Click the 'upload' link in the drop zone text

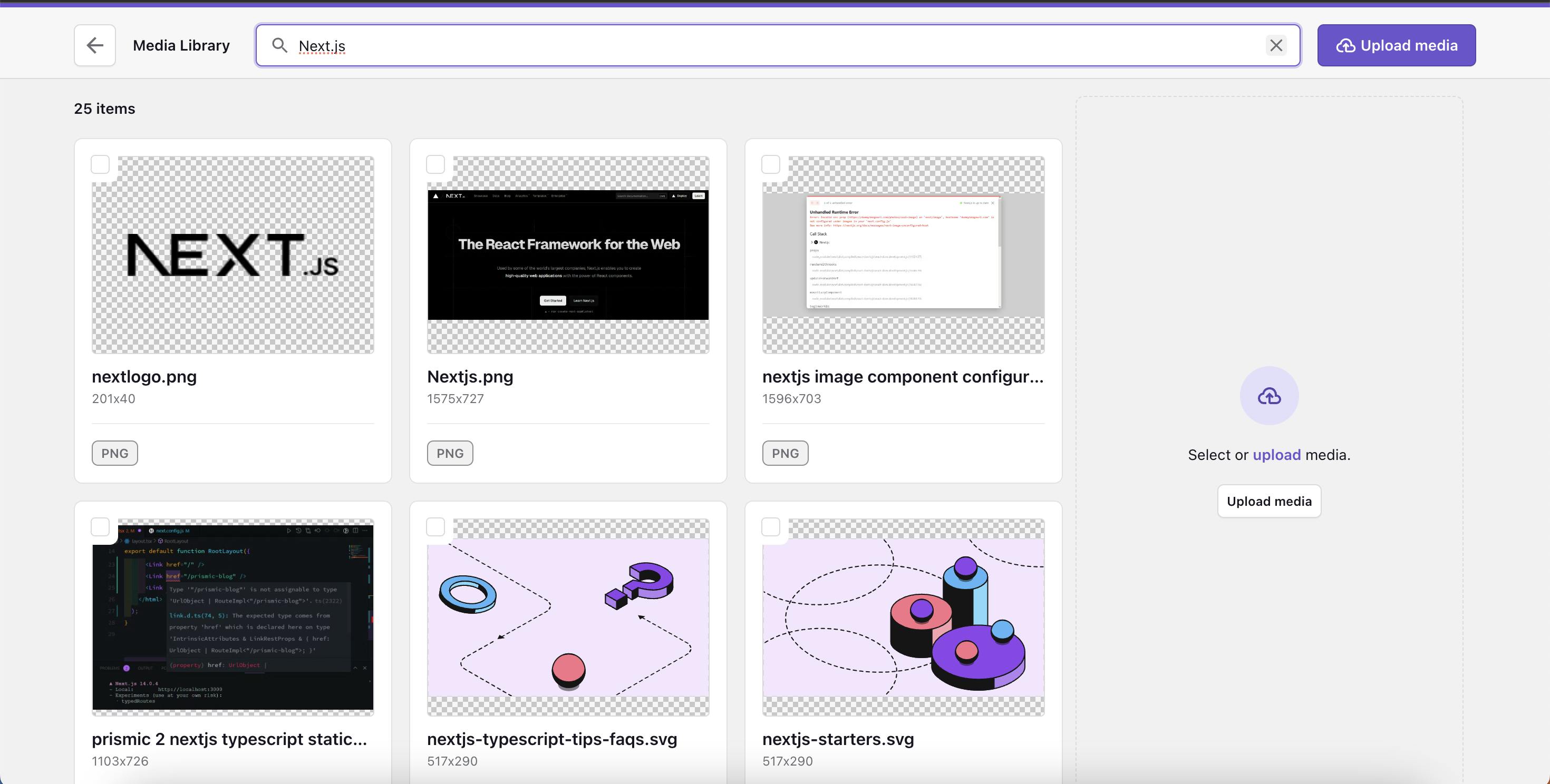1276,455
